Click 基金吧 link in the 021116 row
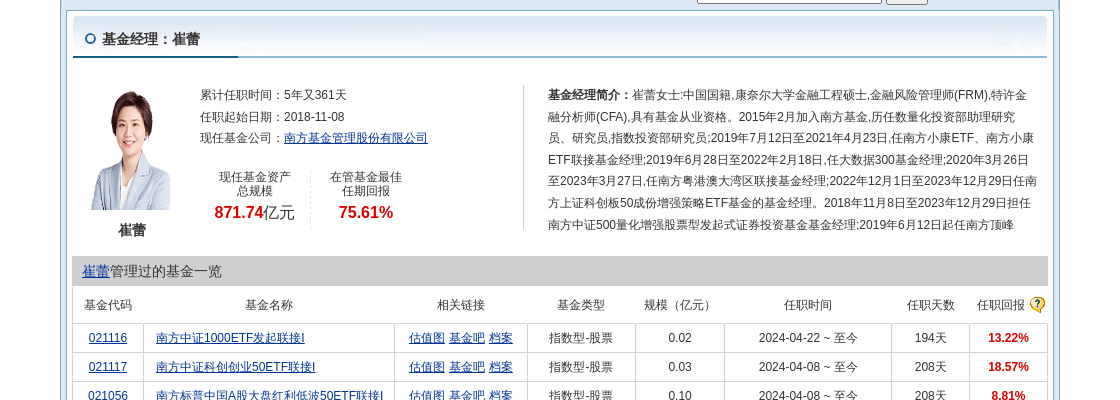 pos(466,338)
